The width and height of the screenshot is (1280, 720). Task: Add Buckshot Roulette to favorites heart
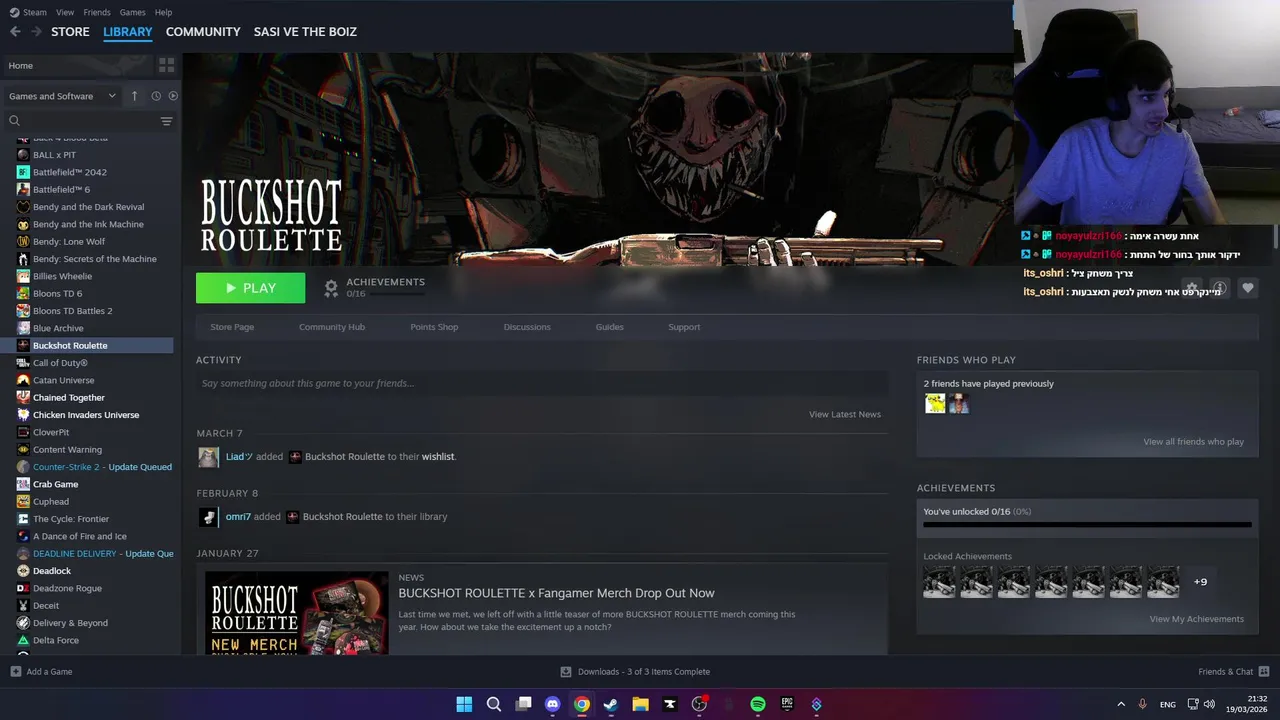[1247, 288]
